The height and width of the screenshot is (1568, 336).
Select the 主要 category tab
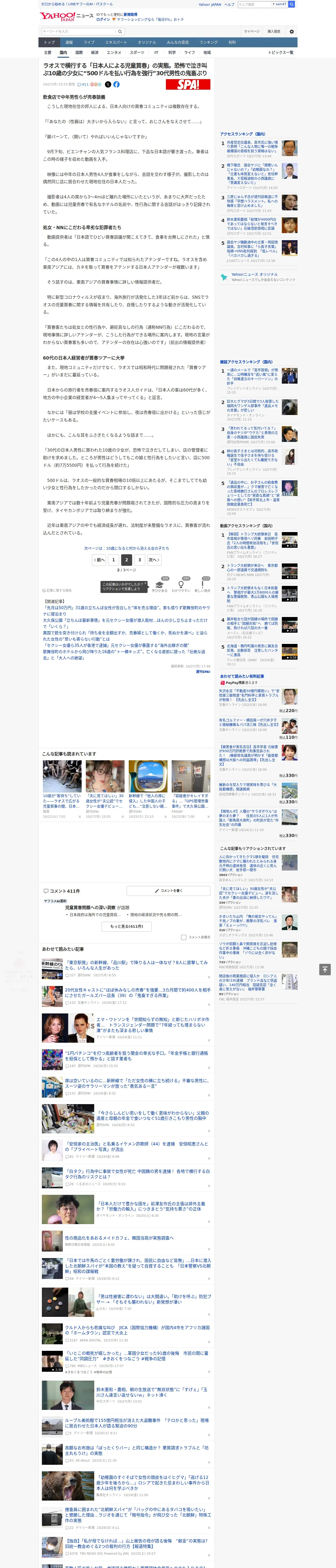tap(48, 52)
